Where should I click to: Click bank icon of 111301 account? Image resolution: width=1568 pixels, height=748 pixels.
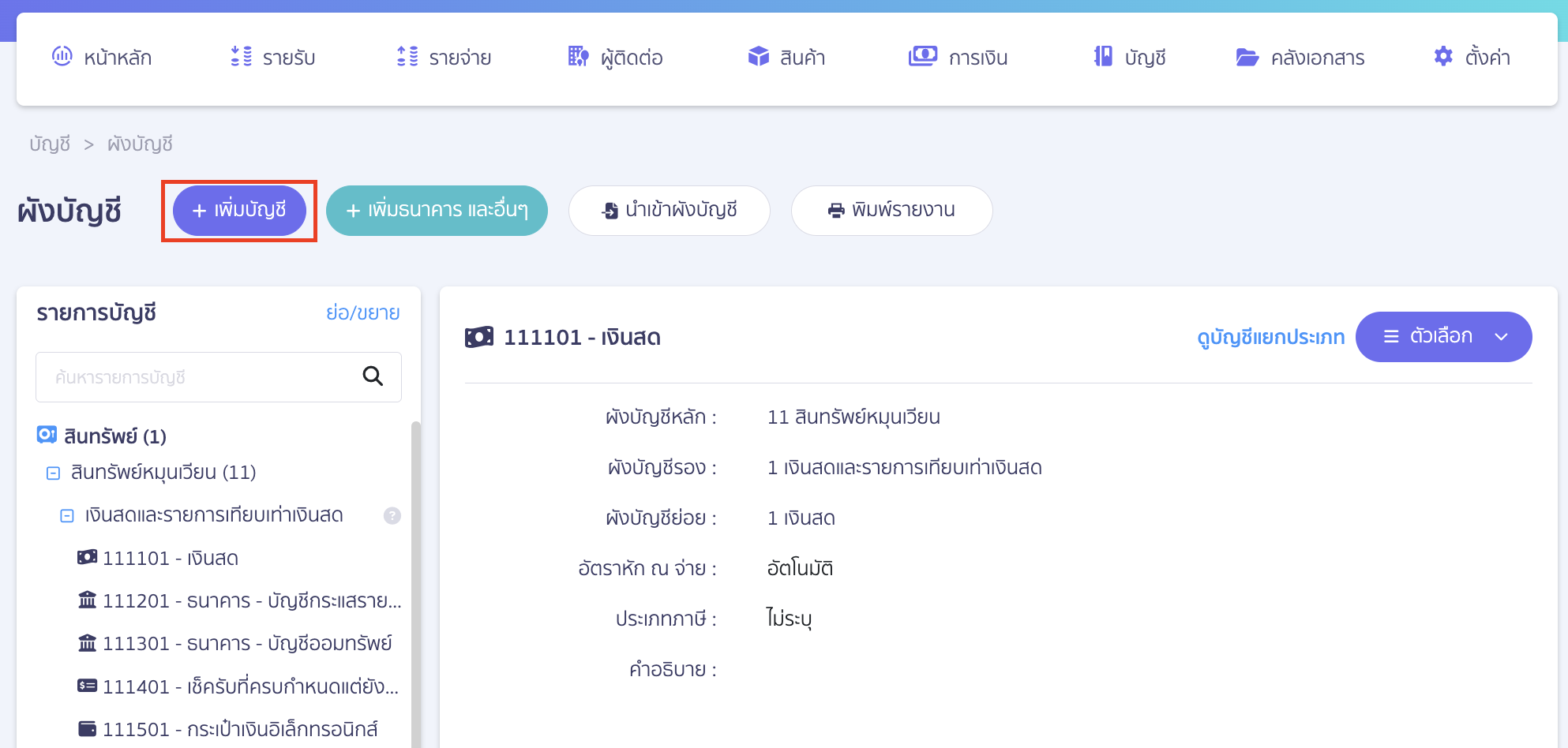tap(87, 642)
